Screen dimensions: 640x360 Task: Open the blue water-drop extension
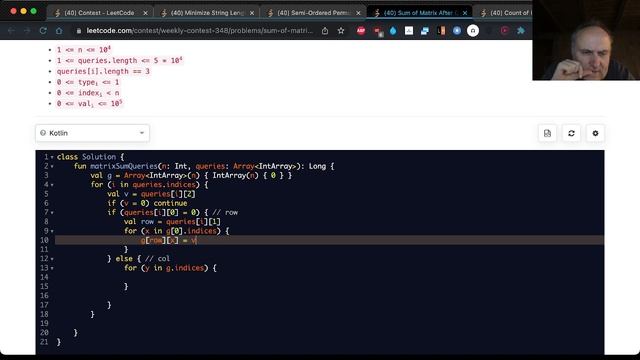pos(393,31)
